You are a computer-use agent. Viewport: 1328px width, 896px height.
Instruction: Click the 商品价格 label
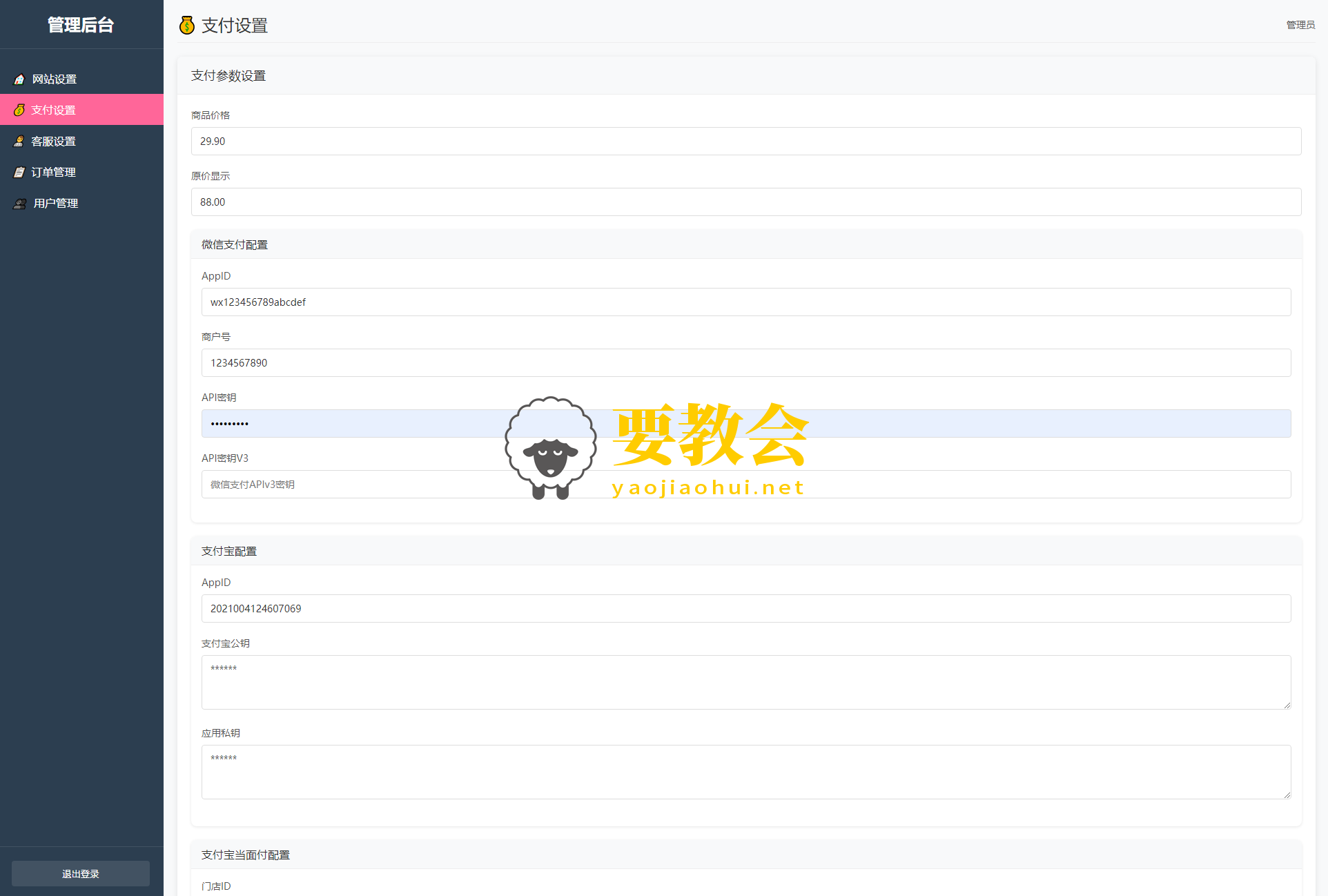(211, 115)
